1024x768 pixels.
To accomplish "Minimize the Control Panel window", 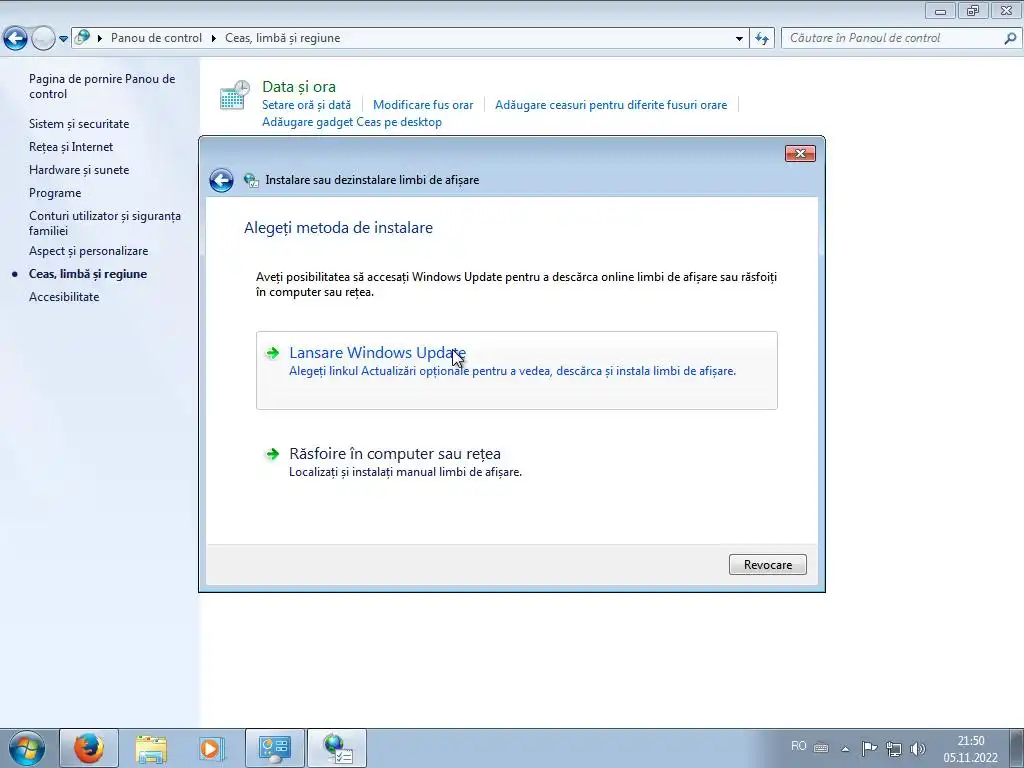I will coord(940,10).
